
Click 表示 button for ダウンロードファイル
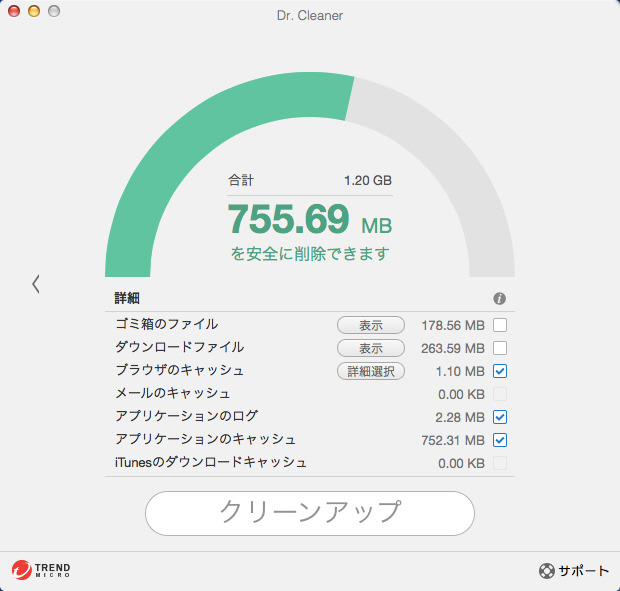(x=370, y=348)
